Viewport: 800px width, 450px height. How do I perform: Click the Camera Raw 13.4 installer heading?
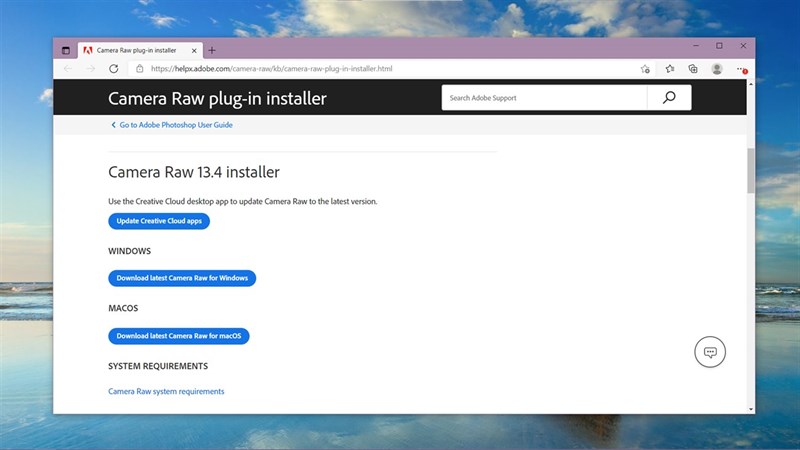(194, 172)
